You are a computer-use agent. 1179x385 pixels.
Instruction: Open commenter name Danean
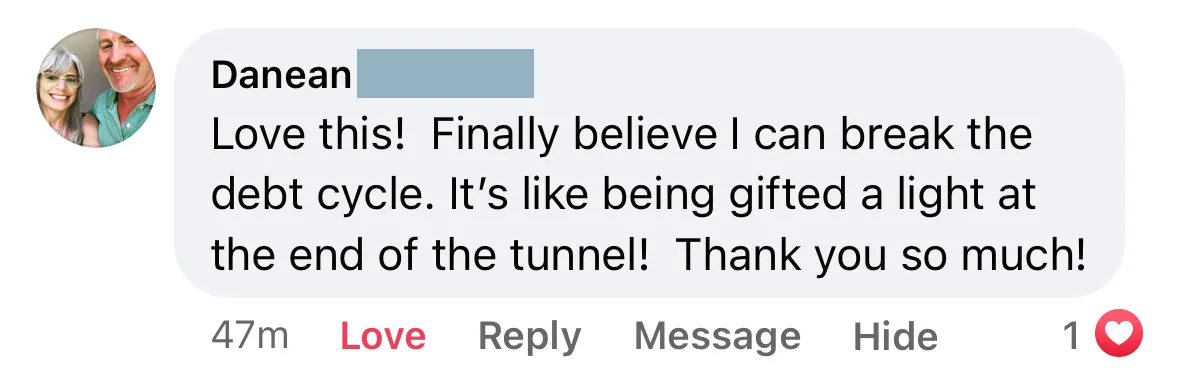click(281, 76)
